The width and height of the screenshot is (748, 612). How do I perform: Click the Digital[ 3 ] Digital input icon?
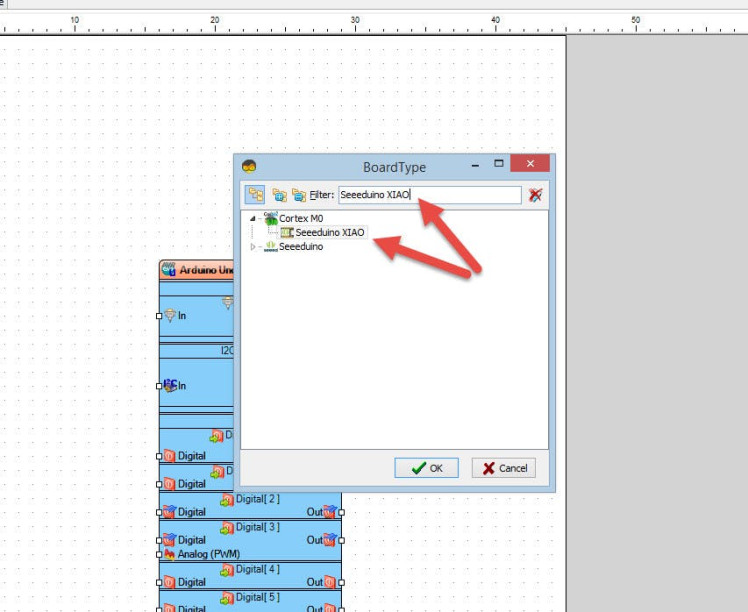click(170, 540)
